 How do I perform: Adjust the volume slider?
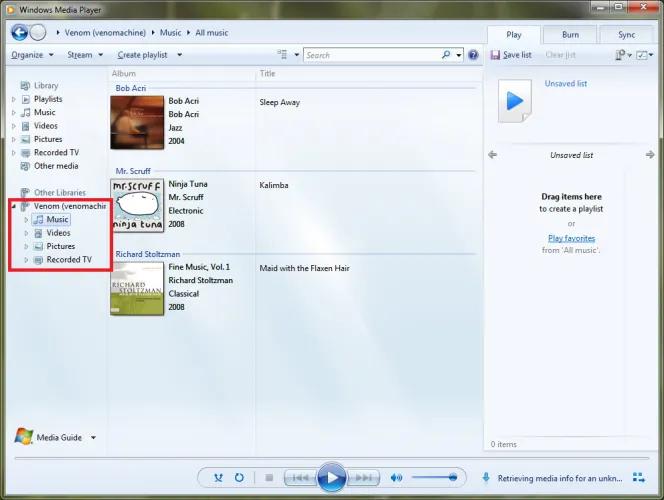(434, 478)
